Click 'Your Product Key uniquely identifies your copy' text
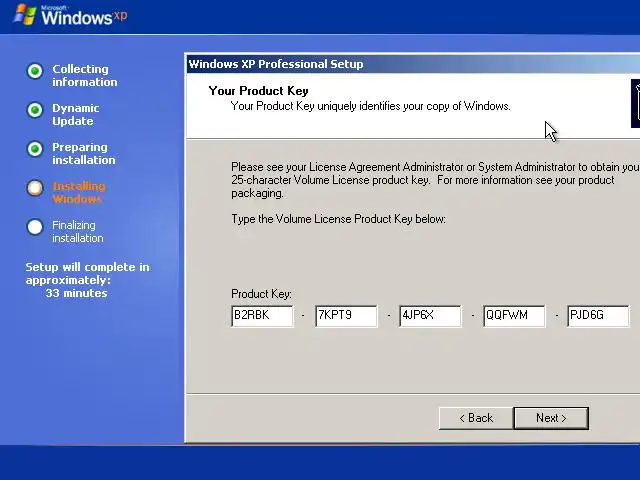 (x=371, y=106)
